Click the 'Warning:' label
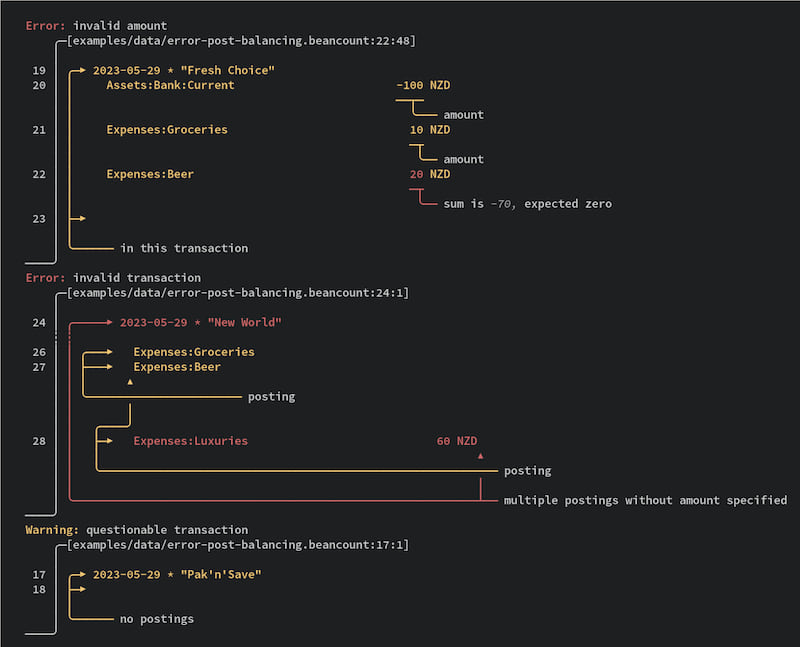 [52, 530]
